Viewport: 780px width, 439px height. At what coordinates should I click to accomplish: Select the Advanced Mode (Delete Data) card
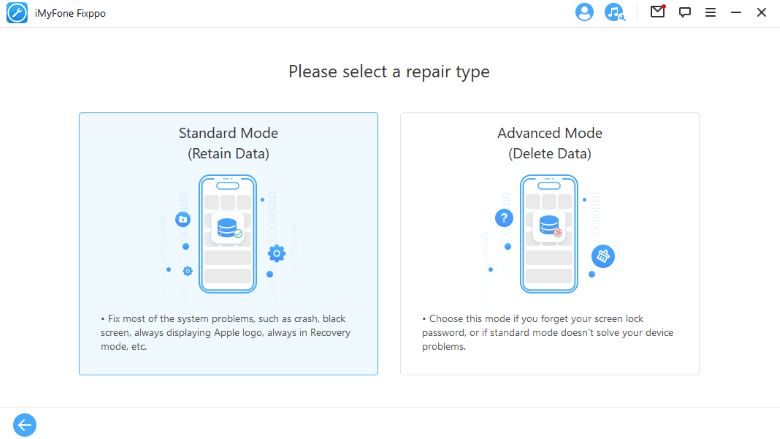tap(550, 244)
